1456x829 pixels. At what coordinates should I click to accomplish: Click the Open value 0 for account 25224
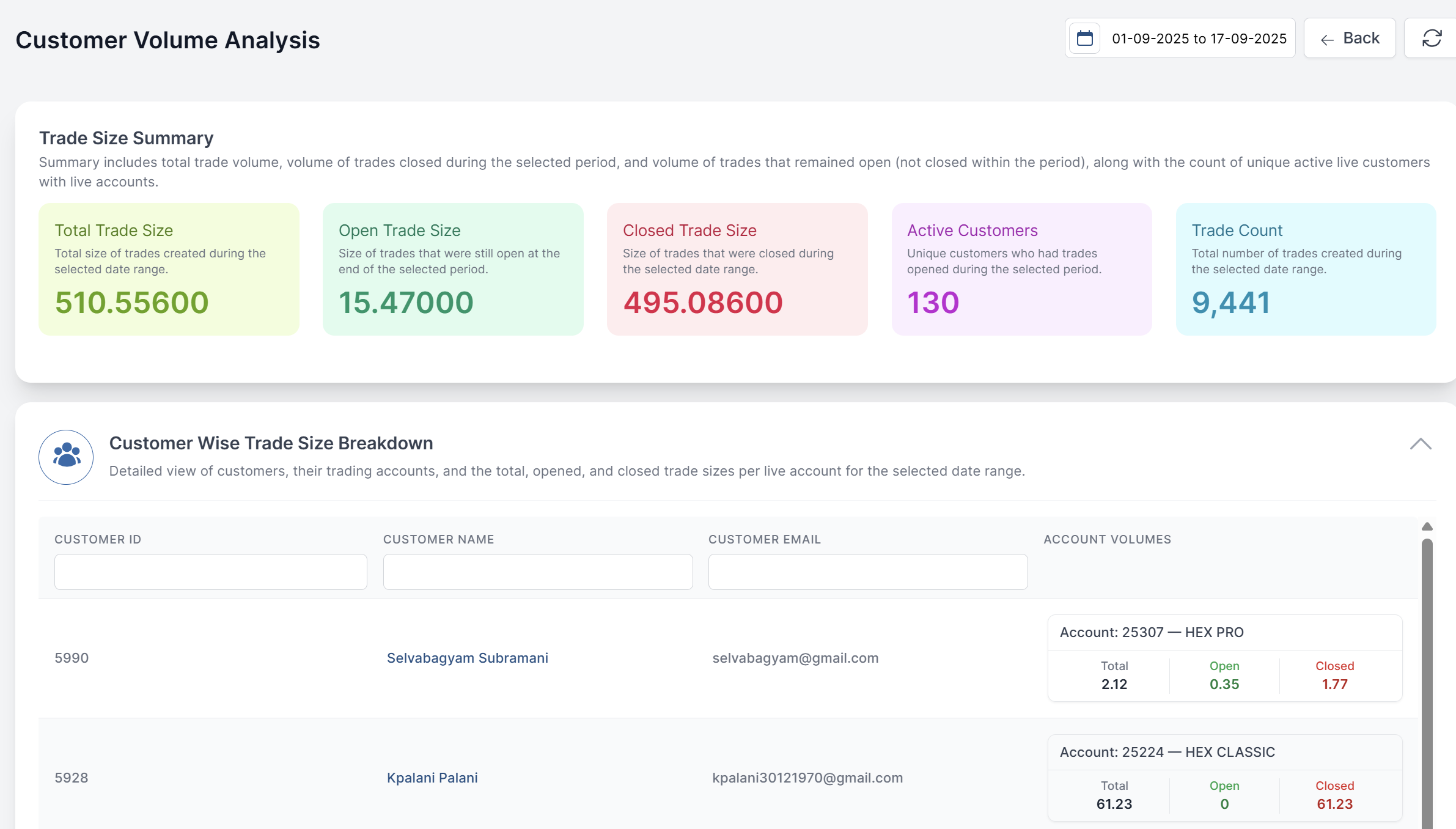[x=1224, y=804]
